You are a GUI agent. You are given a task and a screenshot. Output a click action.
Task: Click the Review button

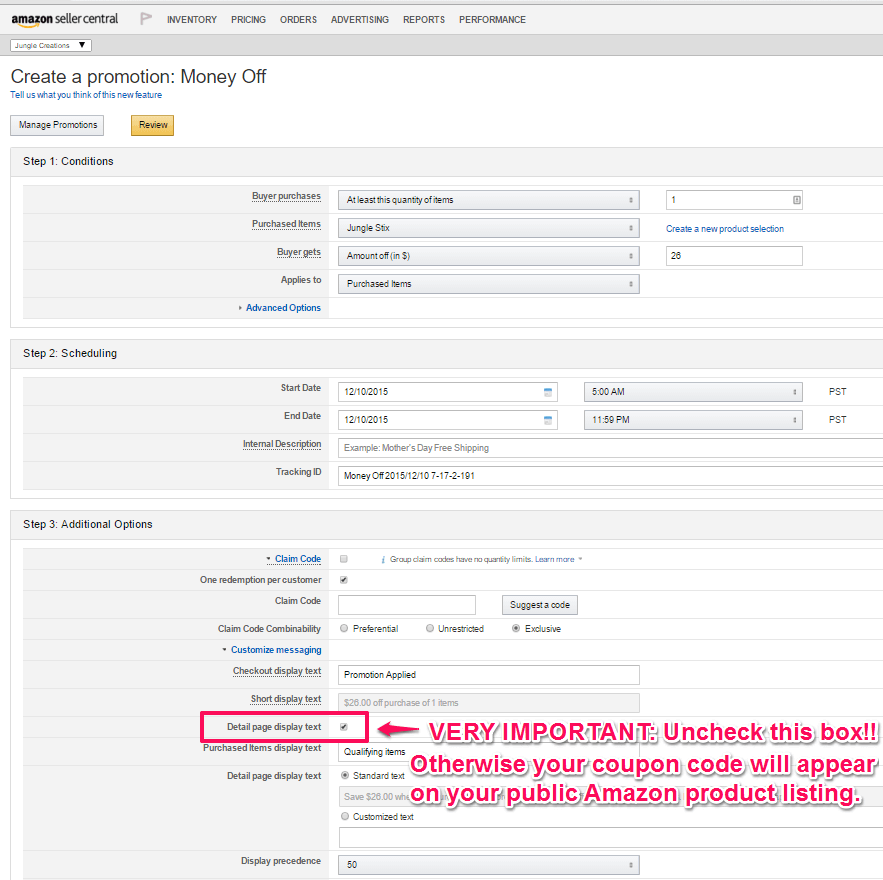pos(152,125)
